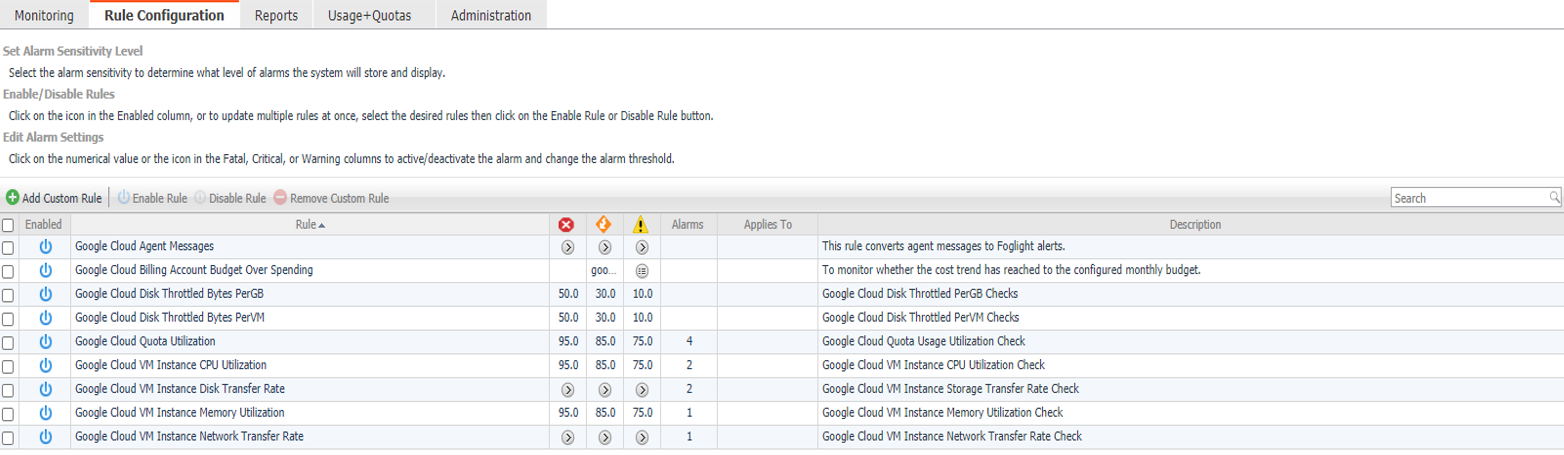Click the orange Critical column header icon
The image size is (1564, 455).
pyautogui.click(x=604, y=225)
